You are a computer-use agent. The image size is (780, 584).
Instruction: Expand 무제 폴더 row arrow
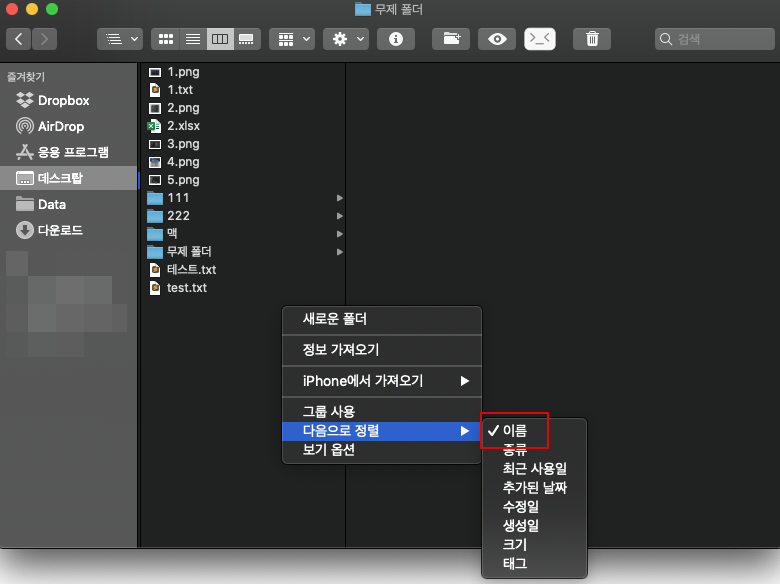coord(340,252)
